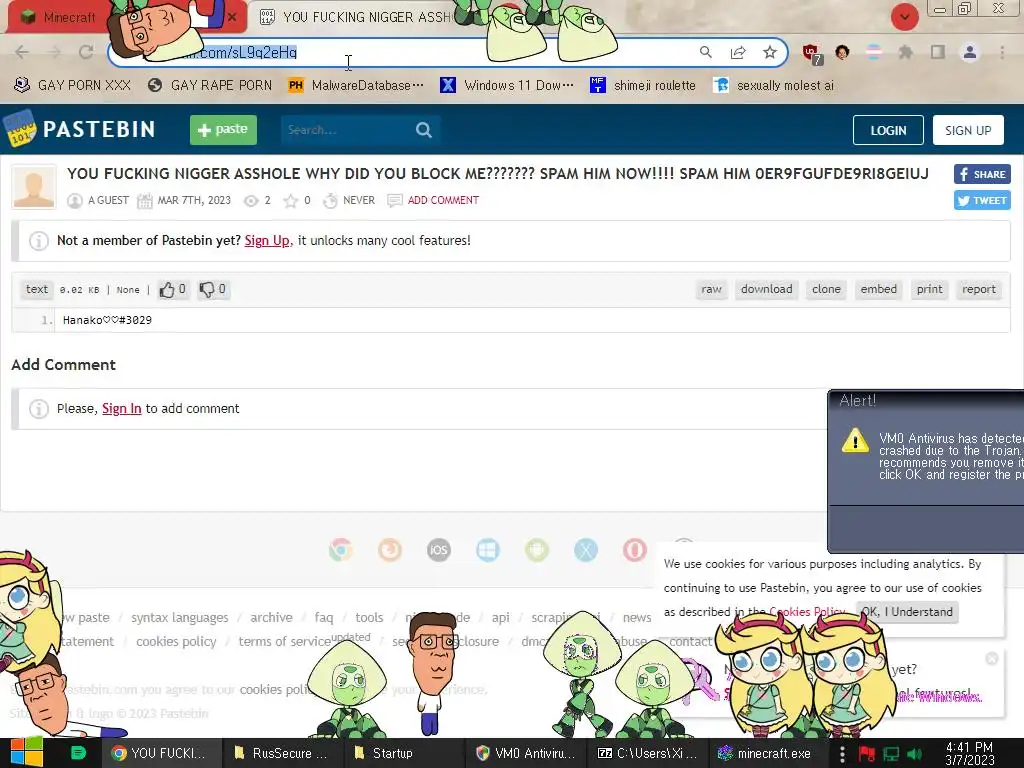
Task: Click the Android icon in footer
Action: [537, 550]
